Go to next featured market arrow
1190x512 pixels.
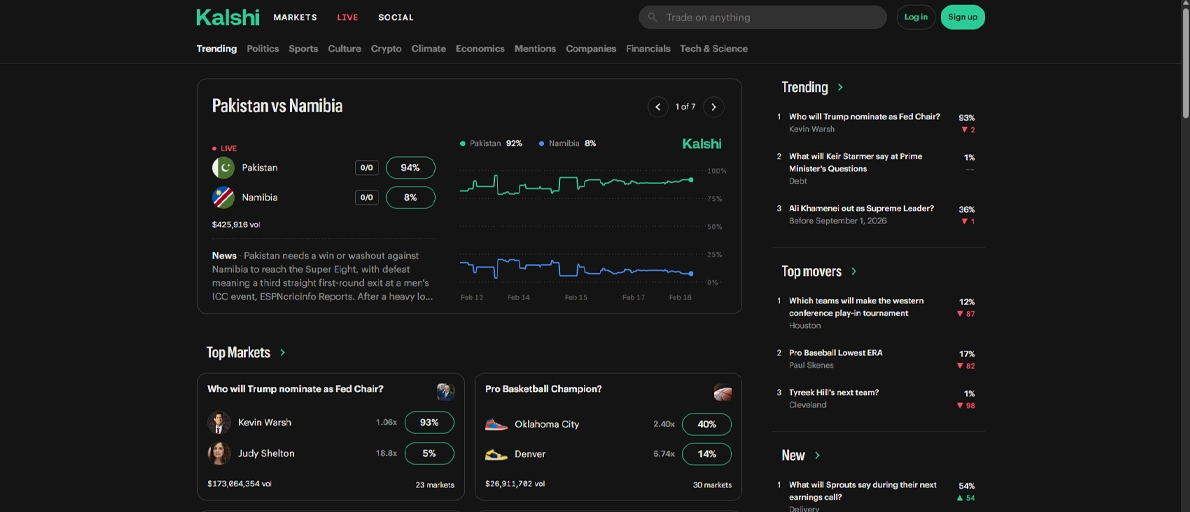tap(713, 107)
